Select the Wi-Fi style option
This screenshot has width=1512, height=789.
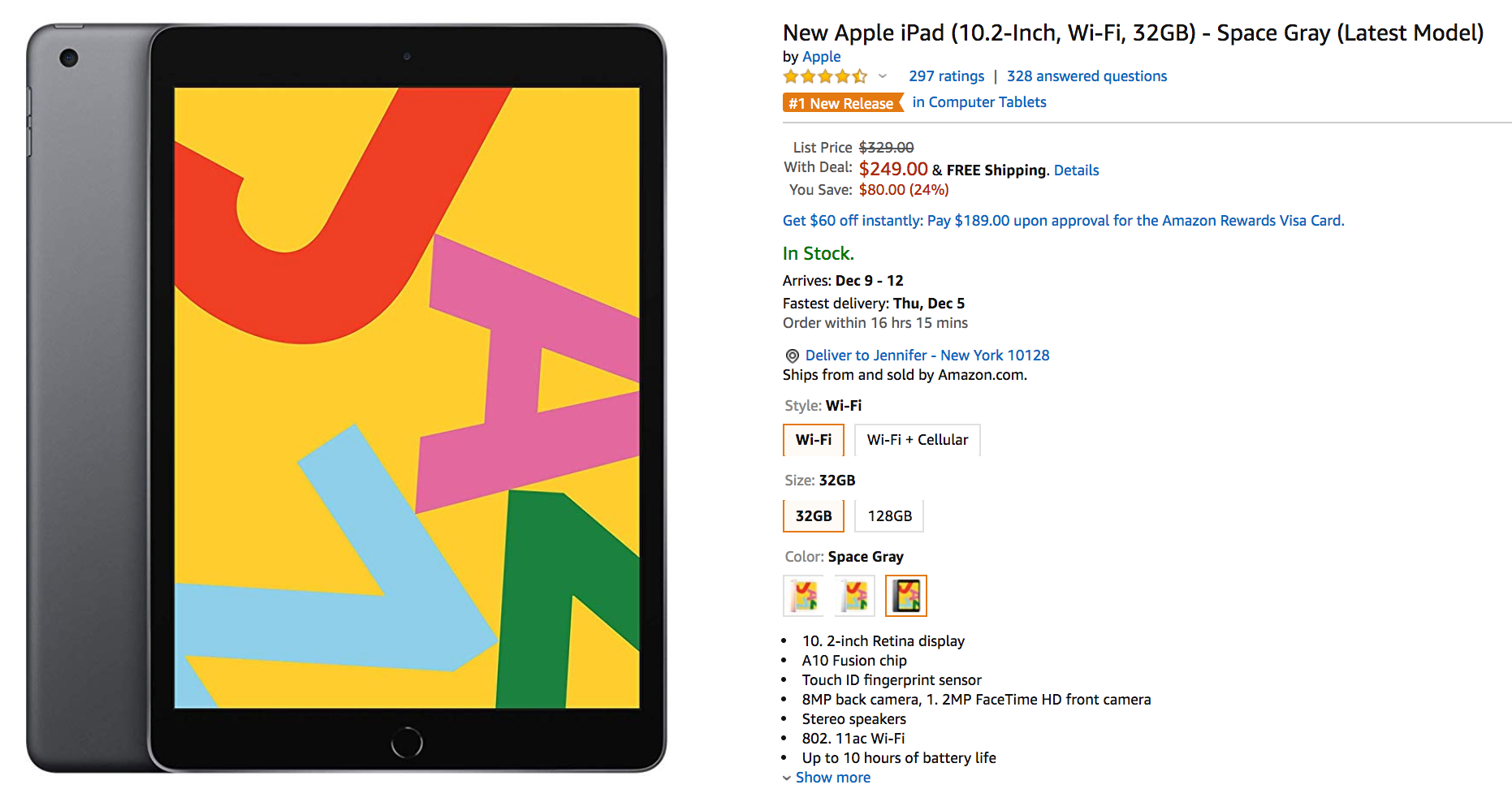pos(813,440)
